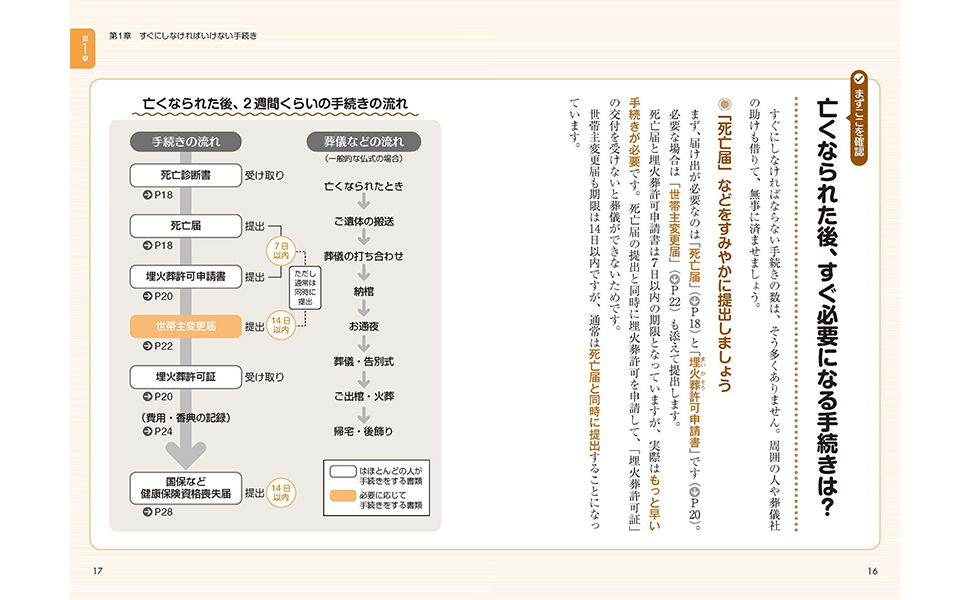The image size is (970, 600).
Task: Click the diagram title 亡くなられた後、2週間くらいの手続きの流れ
Action: click(275, 103)
